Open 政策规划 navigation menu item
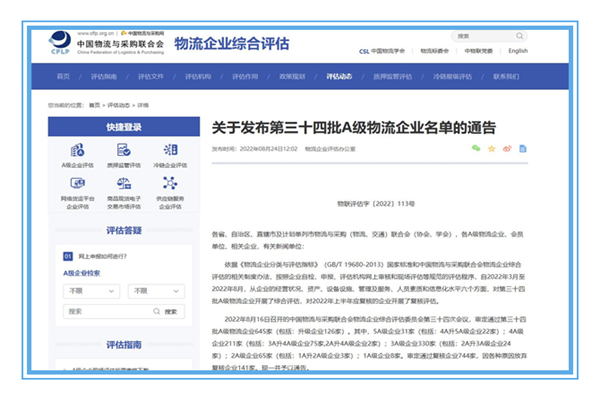 click(292, 76)
